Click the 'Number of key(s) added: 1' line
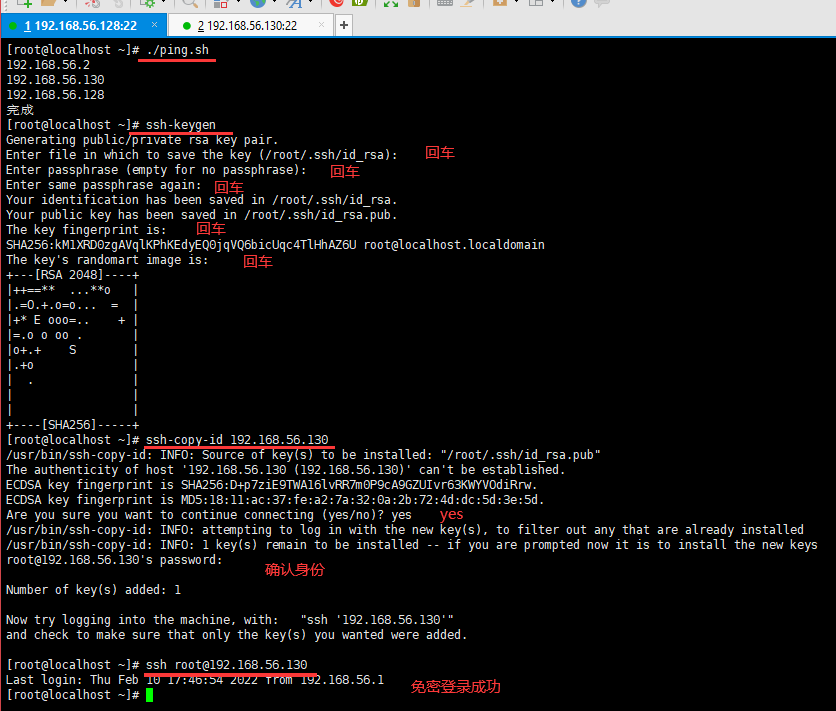The width and height of the screenshot is (836, 711). point(93,589)
